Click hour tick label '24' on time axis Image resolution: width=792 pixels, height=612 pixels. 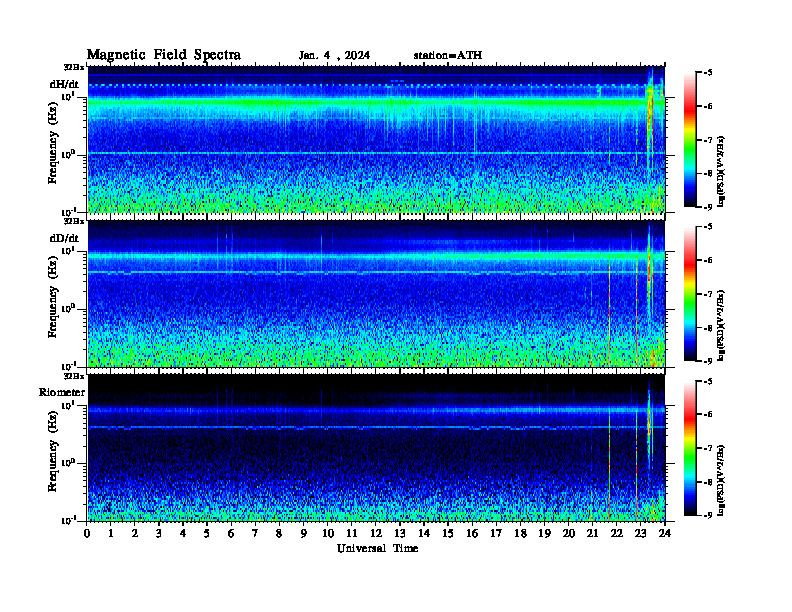(x=665, y=533)
